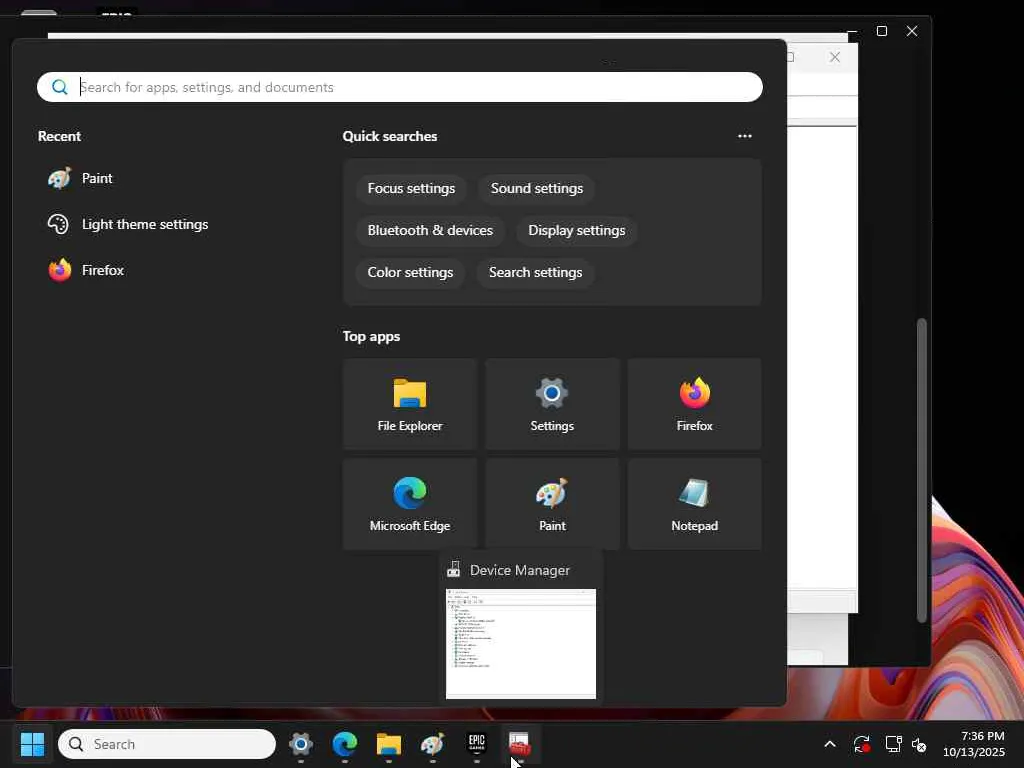
Task: Open the clock and date flyout
Action: tap(973, 744)
